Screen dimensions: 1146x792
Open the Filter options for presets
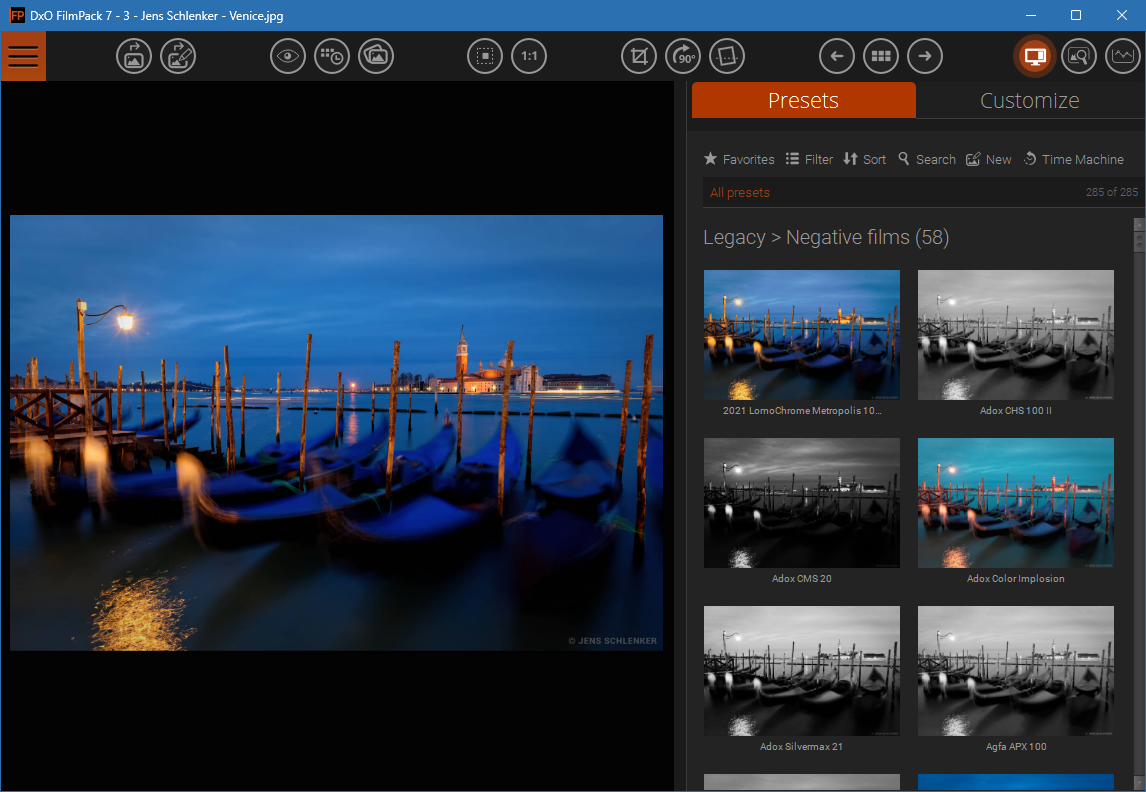tap(809, 159)
